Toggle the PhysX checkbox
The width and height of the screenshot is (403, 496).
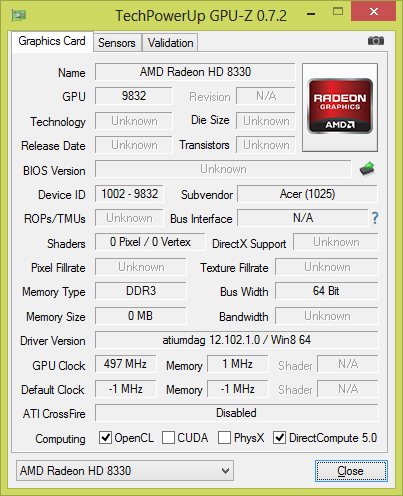pos(224,437)
